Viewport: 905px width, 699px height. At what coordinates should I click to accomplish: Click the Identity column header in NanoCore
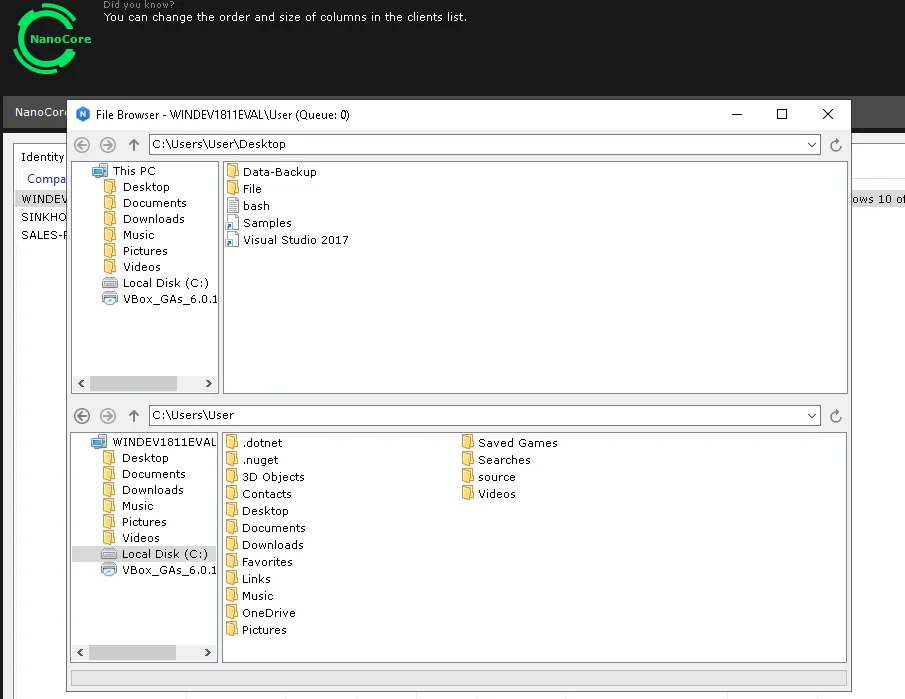point(42,157)
